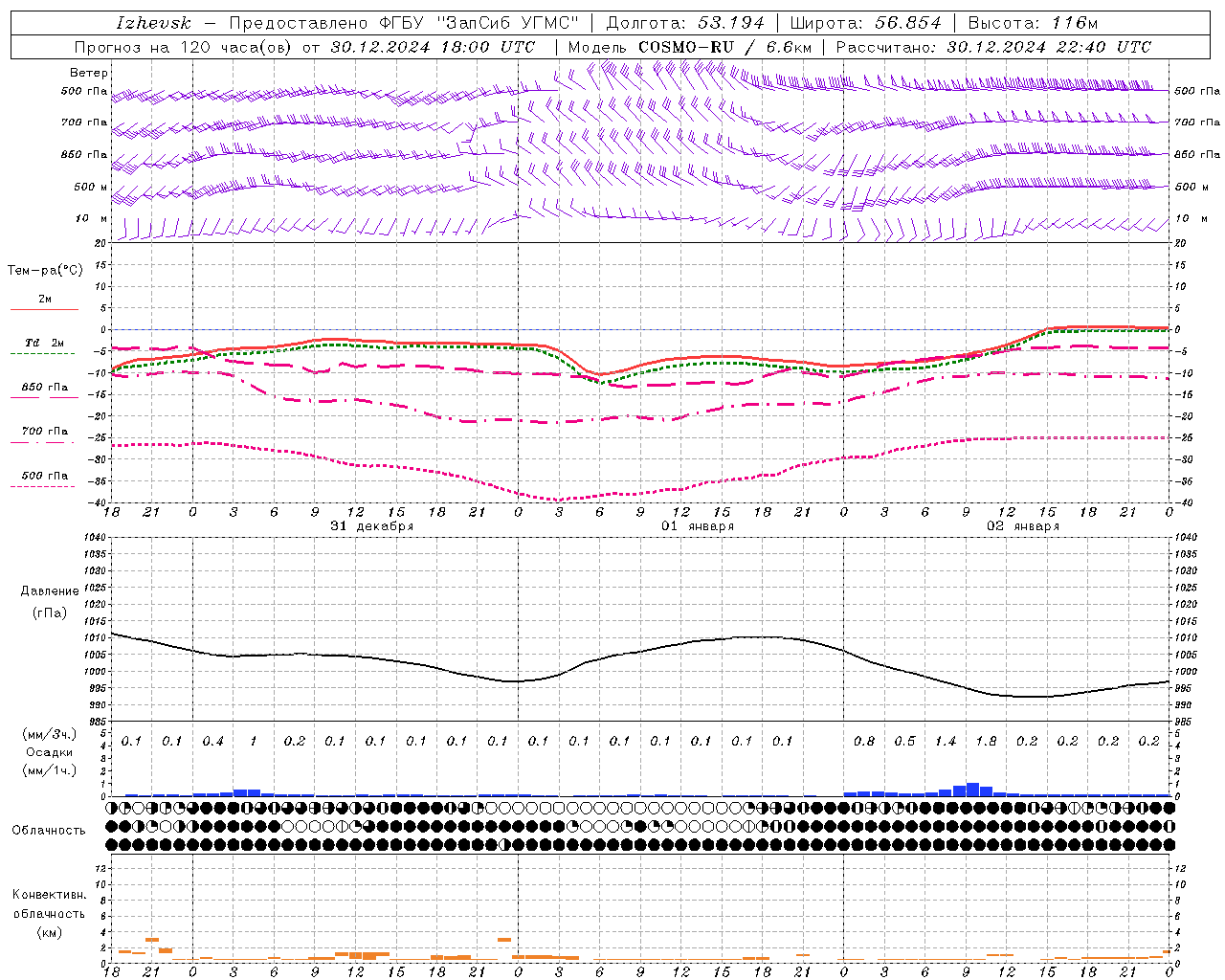This screenshot has height=980, width=1225.
Task: Click the "Ветер" wind section label
Action: pos(89,73)
